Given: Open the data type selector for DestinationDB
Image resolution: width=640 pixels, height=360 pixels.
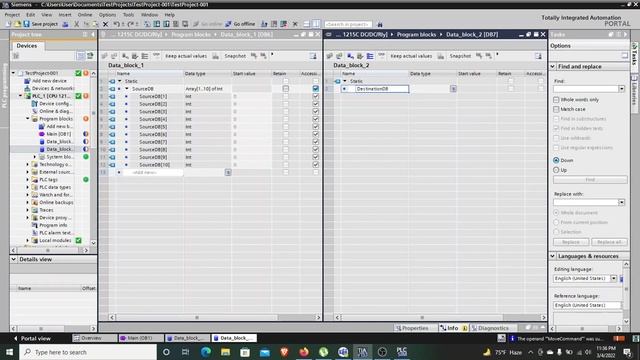Looking at the screenshot, I should (x=453, y=89).
